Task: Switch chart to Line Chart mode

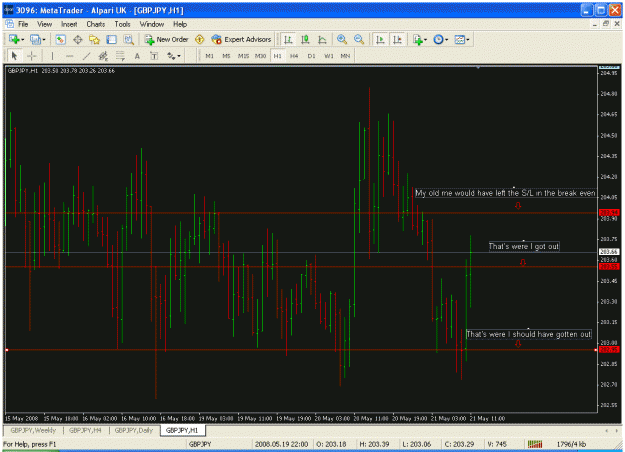Action: coord(322,39)
